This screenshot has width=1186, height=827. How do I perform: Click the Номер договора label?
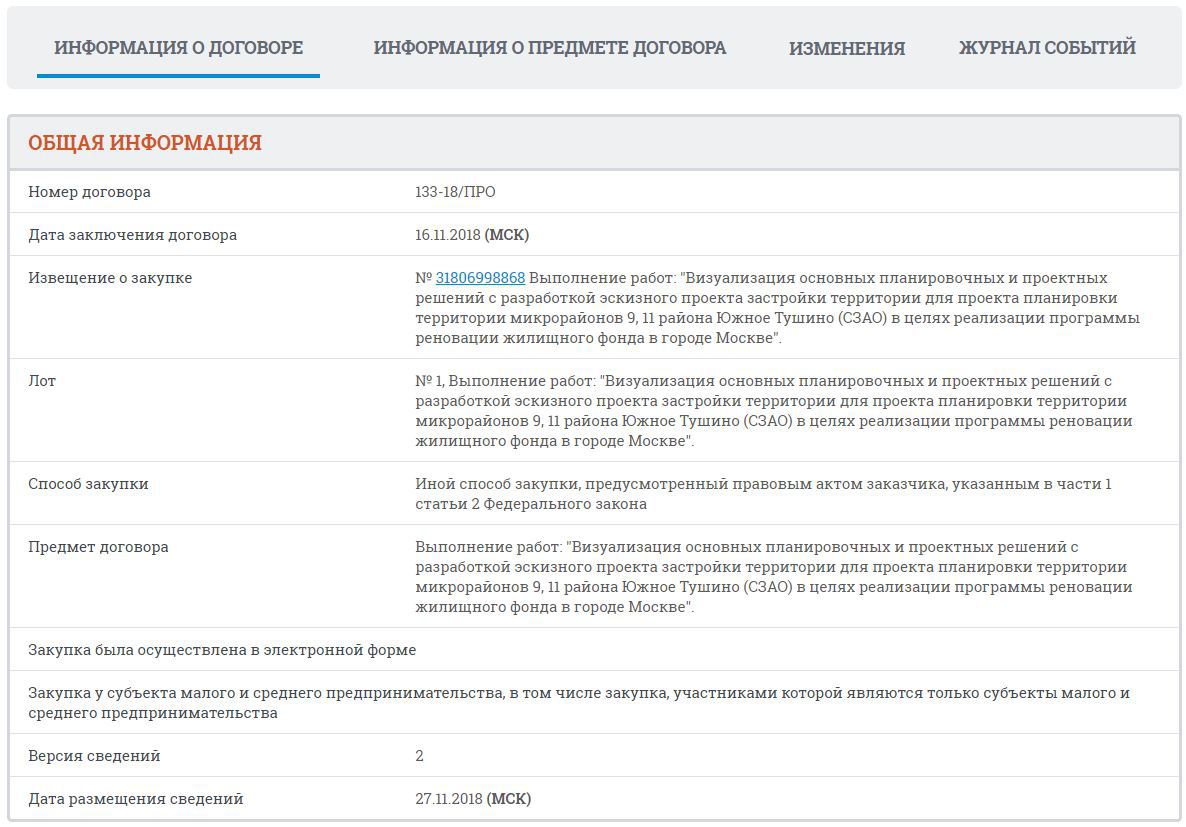89,192
